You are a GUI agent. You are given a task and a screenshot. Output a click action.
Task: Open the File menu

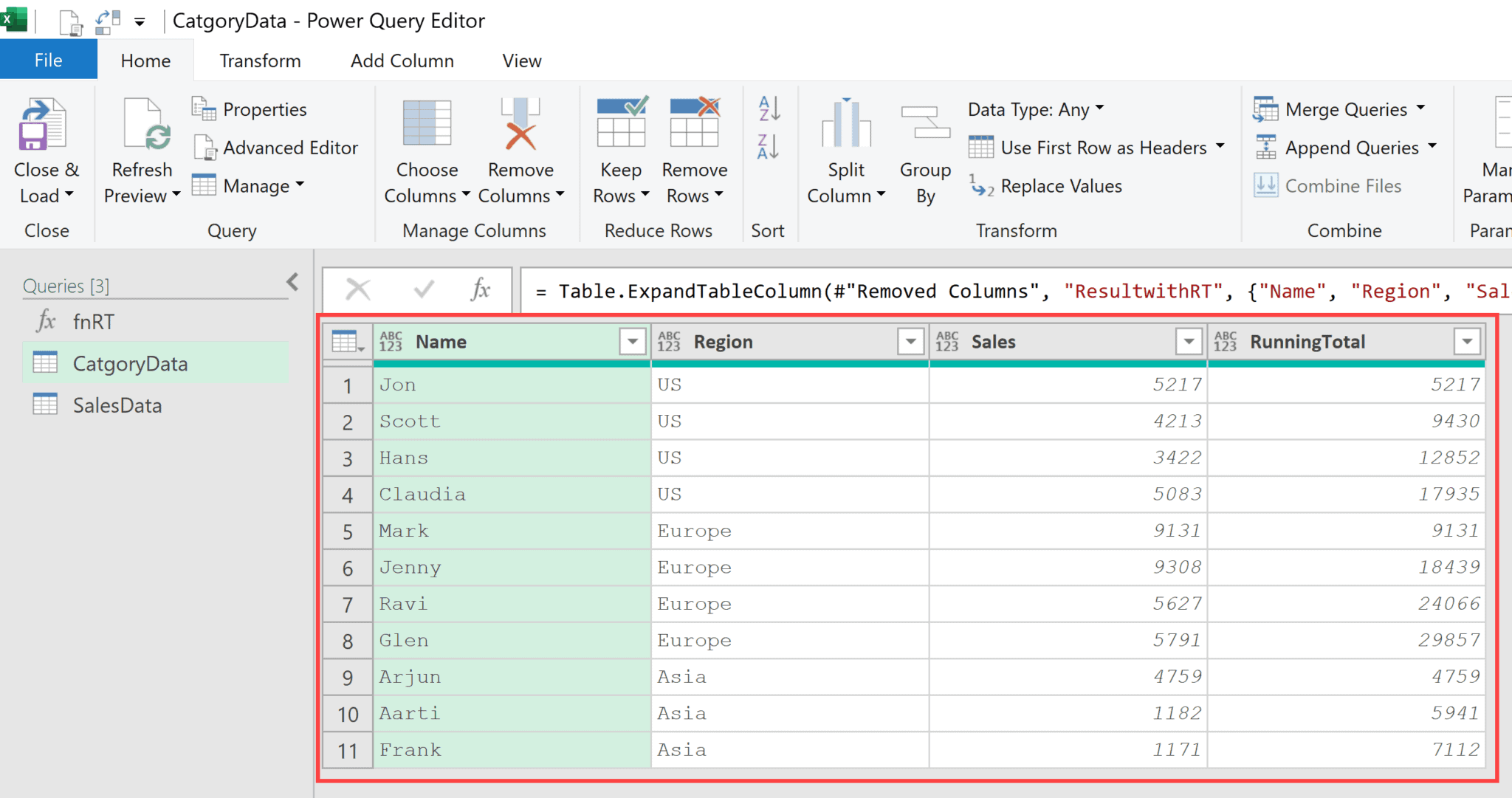click(x=48, y=59)
